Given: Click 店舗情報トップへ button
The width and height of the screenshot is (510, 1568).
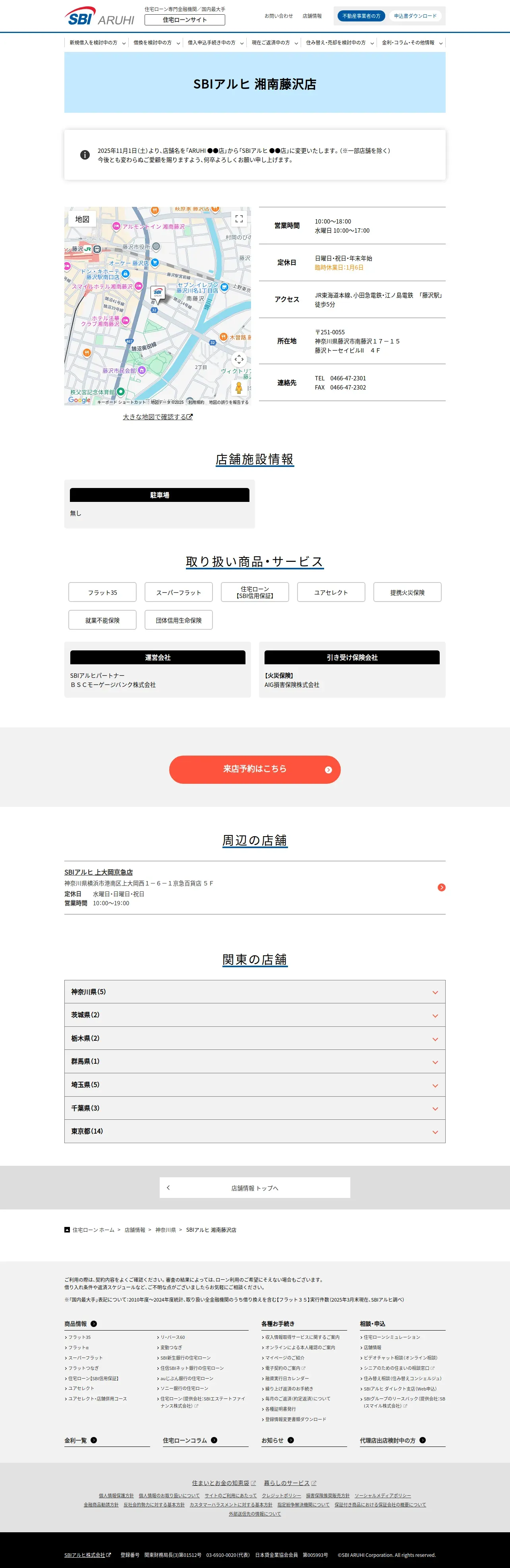Looking at the screenshot, I should click(255, 1188).
